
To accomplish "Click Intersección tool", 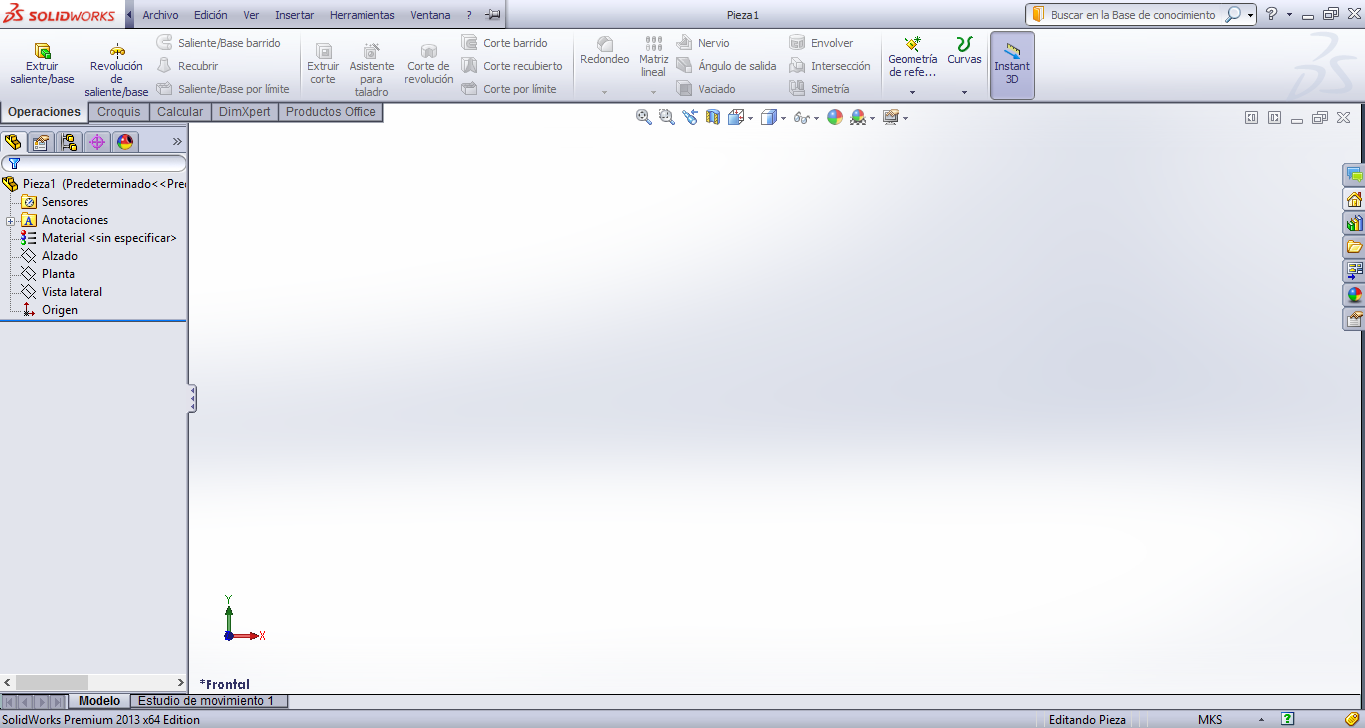I will 830,66.
